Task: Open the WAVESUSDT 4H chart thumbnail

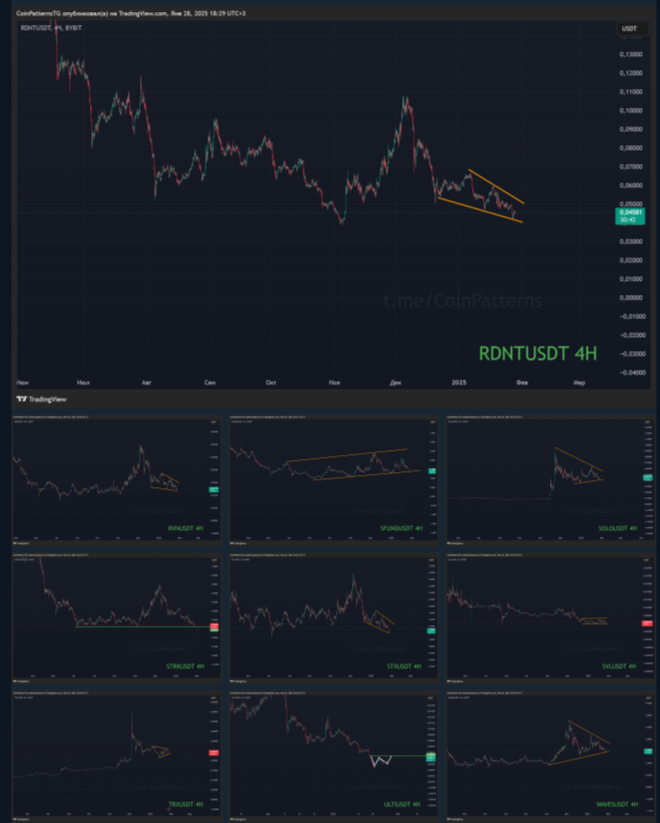Action: point(551,756)
